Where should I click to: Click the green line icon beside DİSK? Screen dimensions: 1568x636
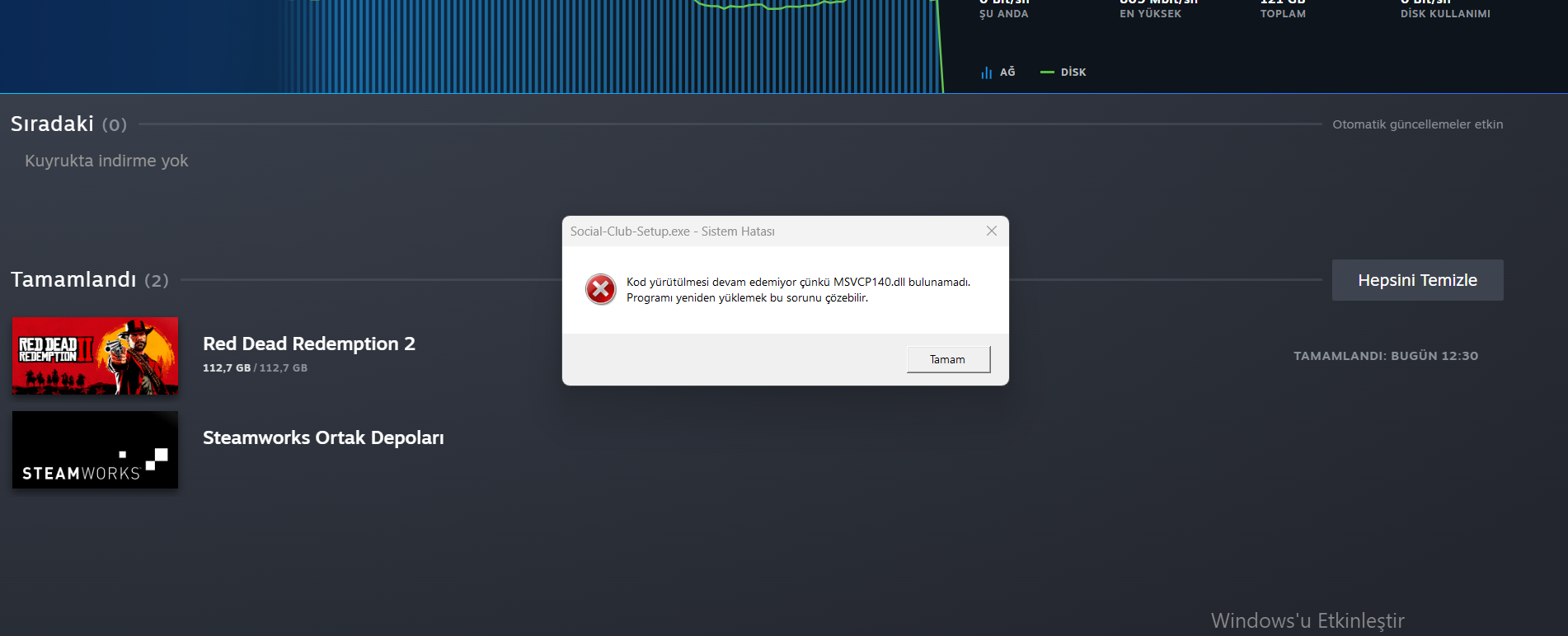pos(1047,72)
